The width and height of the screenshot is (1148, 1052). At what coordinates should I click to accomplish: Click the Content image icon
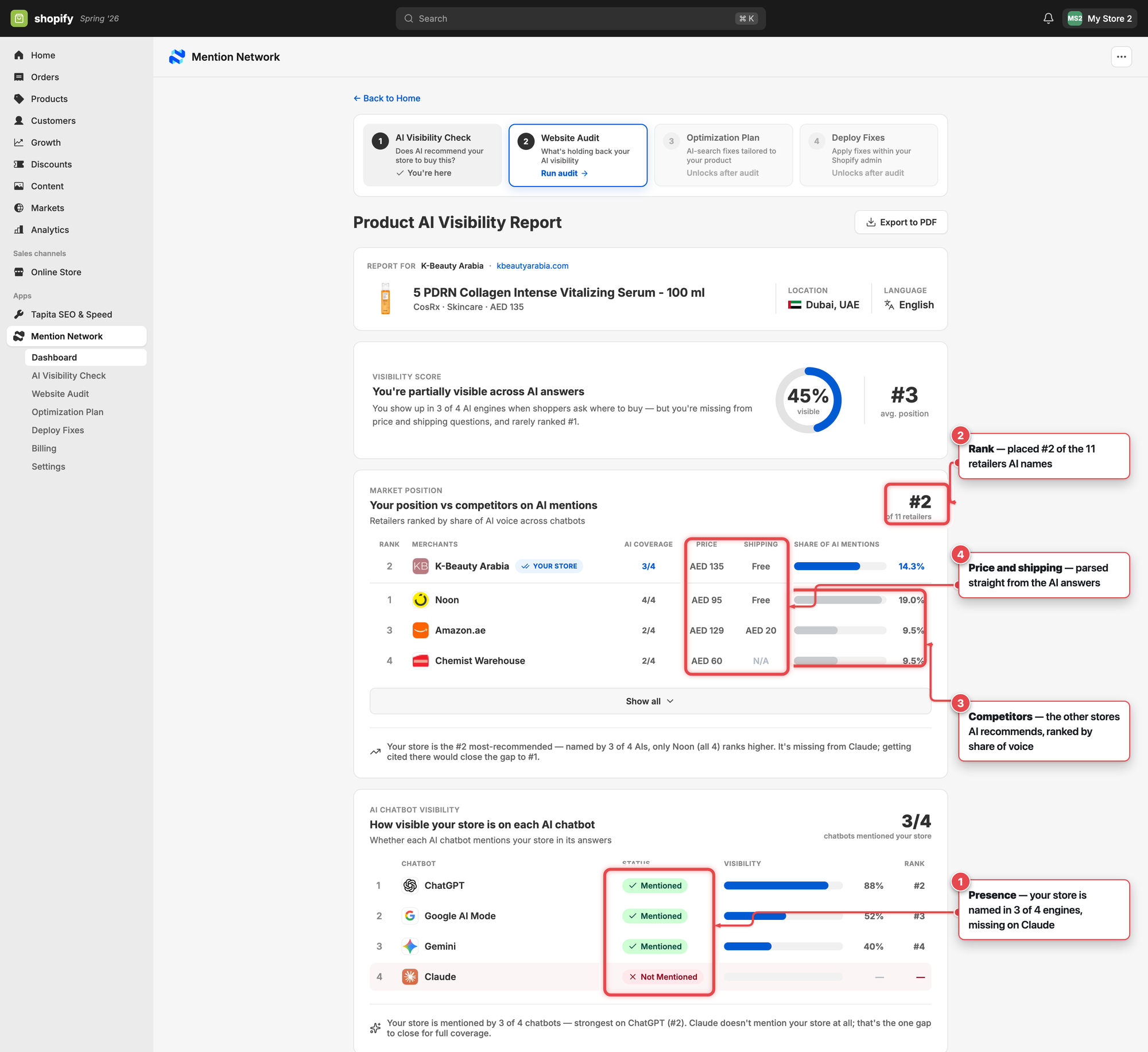tap(19, 186)
